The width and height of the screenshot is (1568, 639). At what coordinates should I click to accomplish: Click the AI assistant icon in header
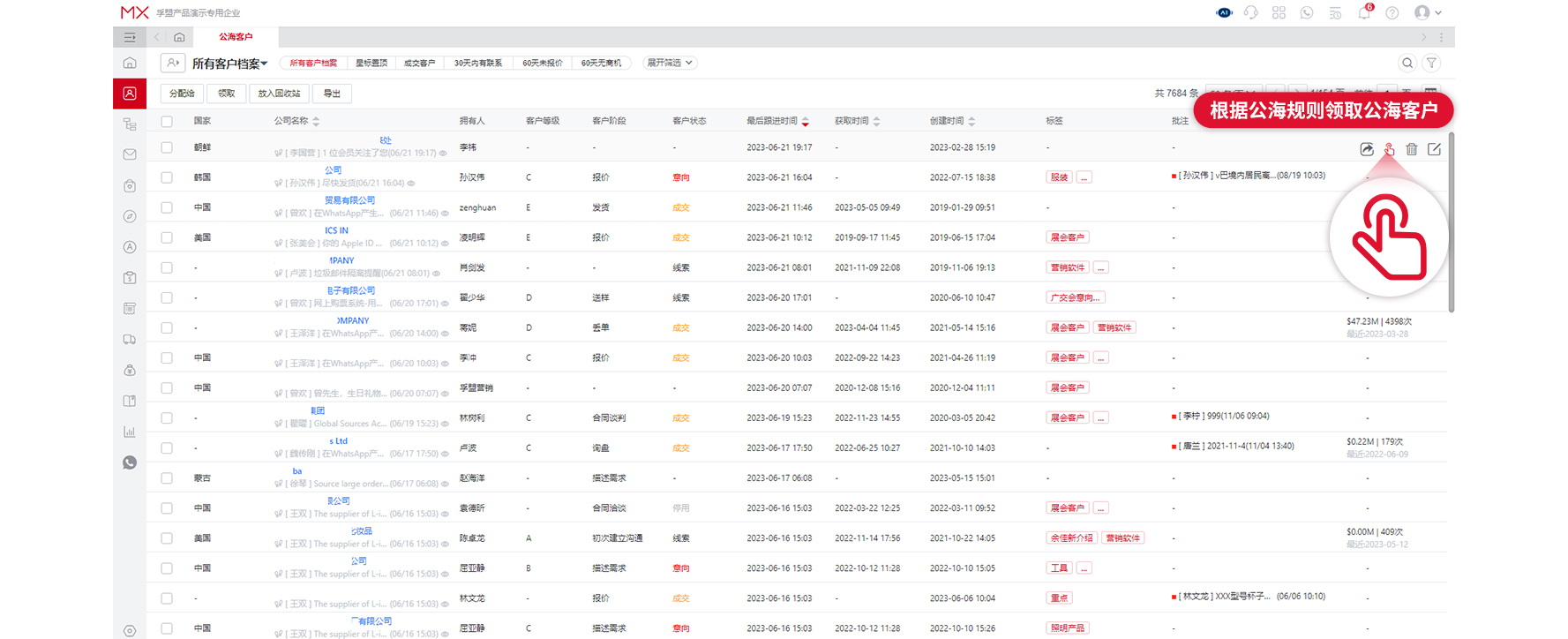(x=1224, y=12)
